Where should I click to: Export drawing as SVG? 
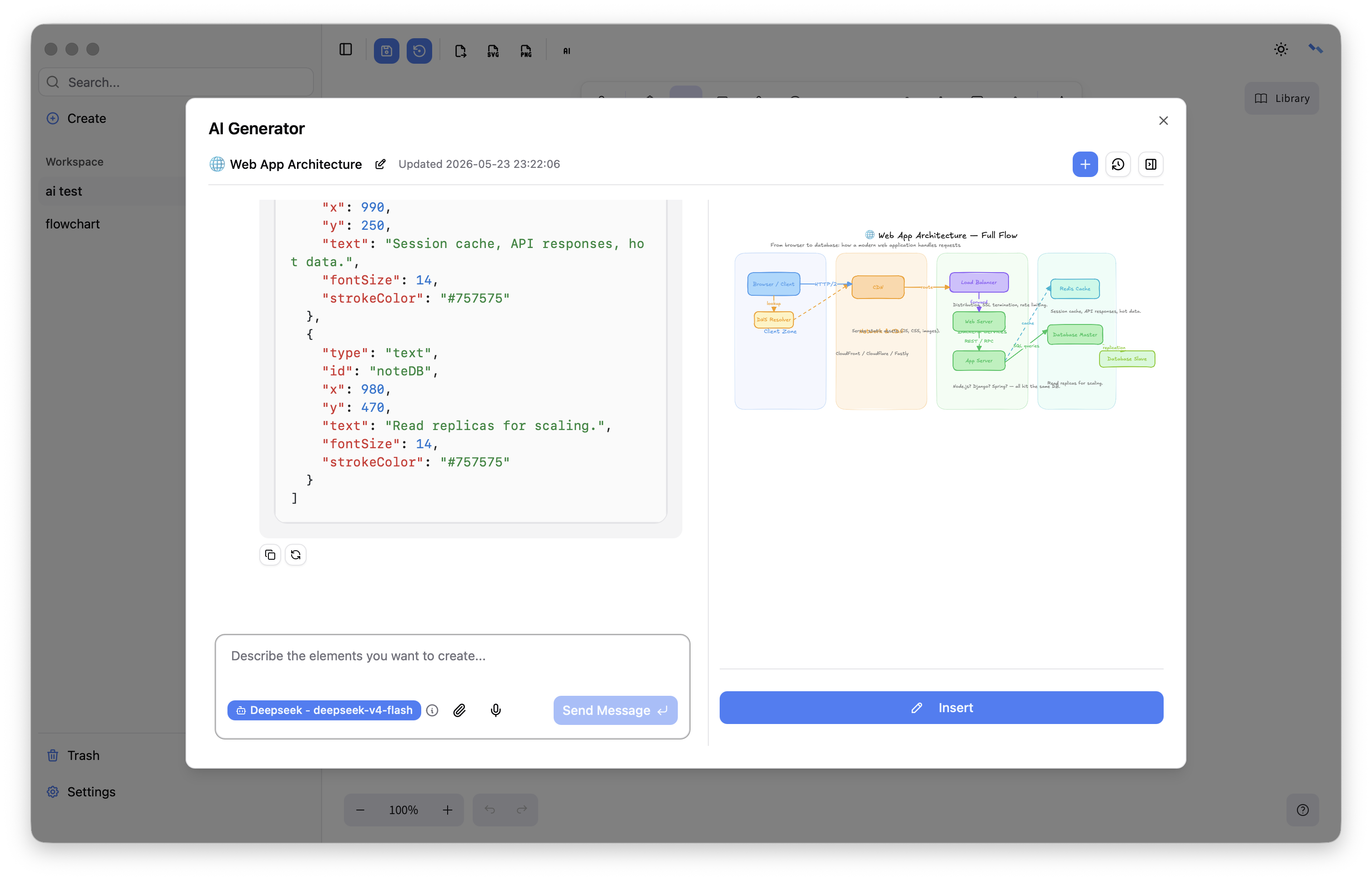click(x=493, y=51)
